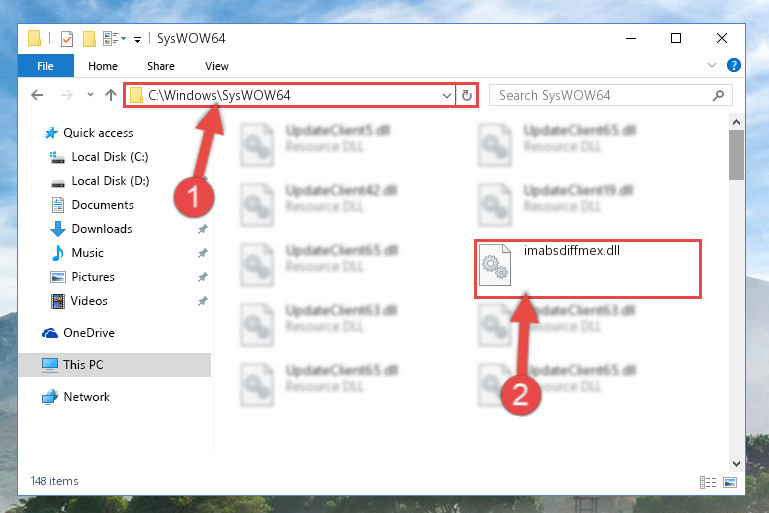Open Local Disk (D:) in sidebar
The height and width of the screenshot is (513, 769).
click(x=110, y=181)
